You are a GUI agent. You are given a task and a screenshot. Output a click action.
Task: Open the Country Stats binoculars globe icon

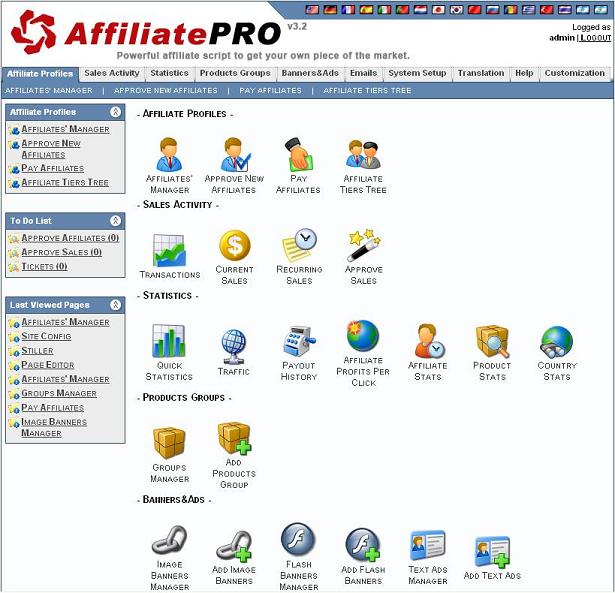pos(557,341)
